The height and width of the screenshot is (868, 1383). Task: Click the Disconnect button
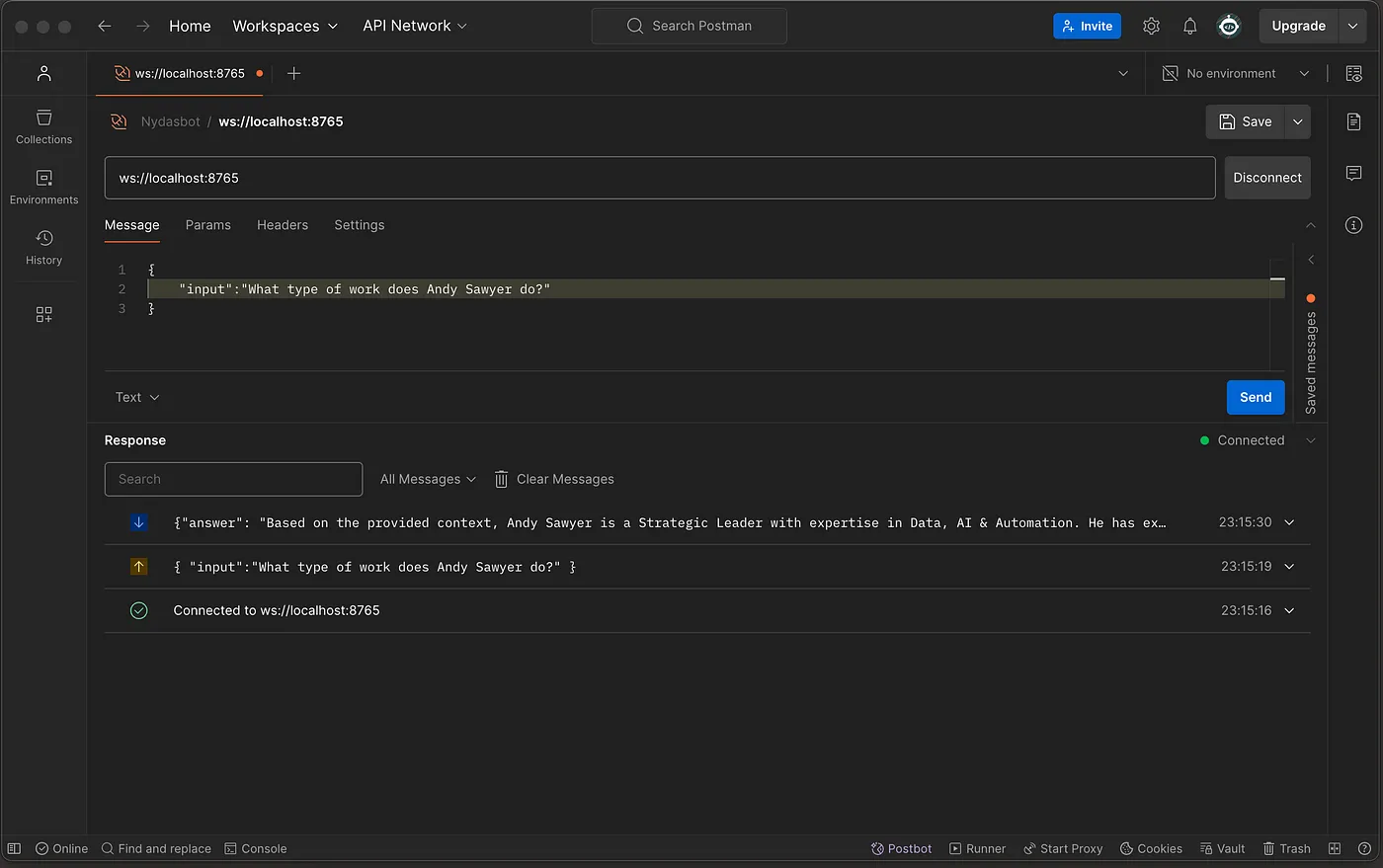pyautogui.click(x=1266, y=178)
